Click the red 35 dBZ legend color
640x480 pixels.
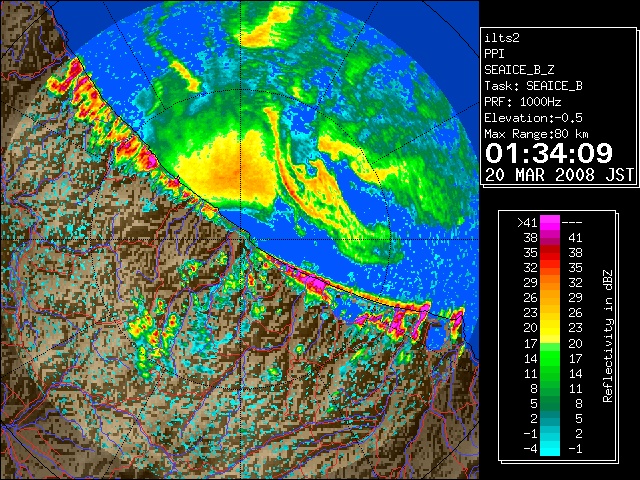pos(550,252)
